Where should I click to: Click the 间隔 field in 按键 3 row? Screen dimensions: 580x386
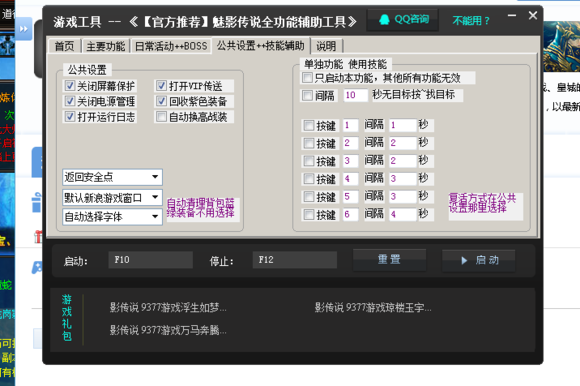[402, 161]
